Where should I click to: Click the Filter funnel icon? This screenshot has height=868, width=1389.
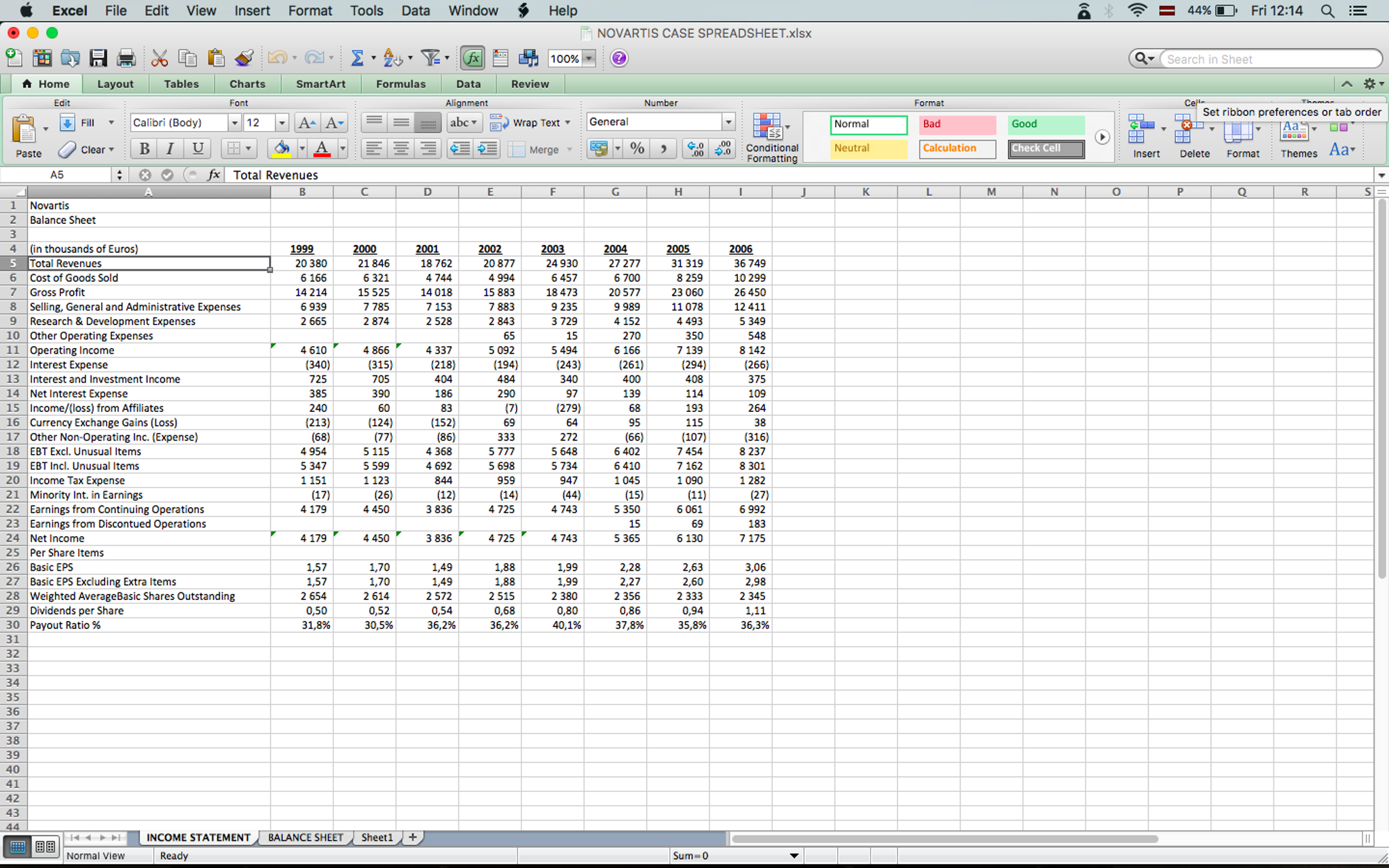pyautogui.click(x=430, y=58)
